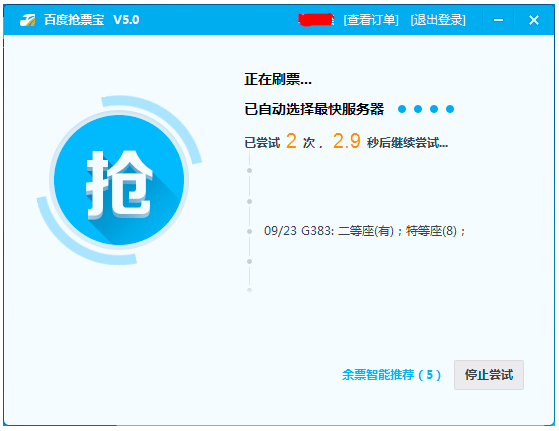Click the Baidu ticket app logo icon
This screenshot has width=559, height=431.
(x=27, y=20)
